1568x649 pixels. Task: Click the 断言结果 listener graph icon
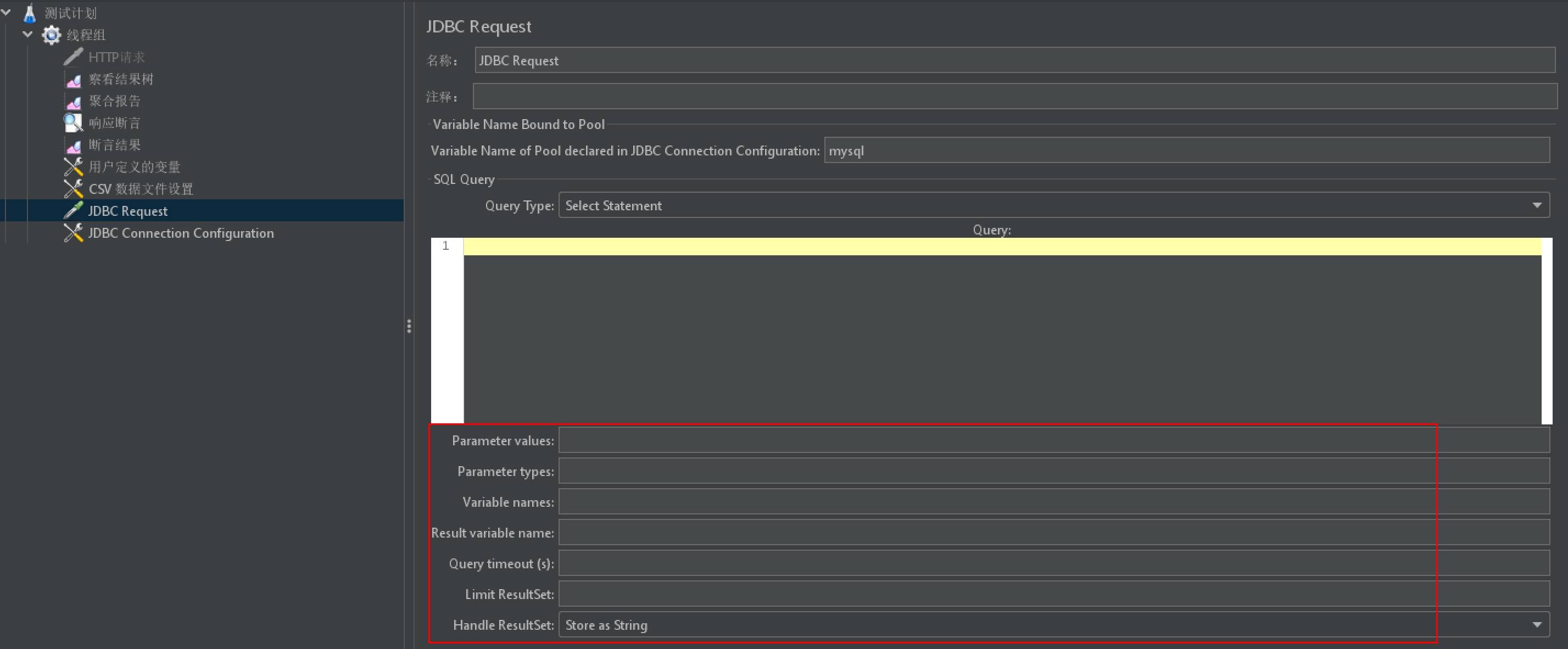[x=73, y=145]
